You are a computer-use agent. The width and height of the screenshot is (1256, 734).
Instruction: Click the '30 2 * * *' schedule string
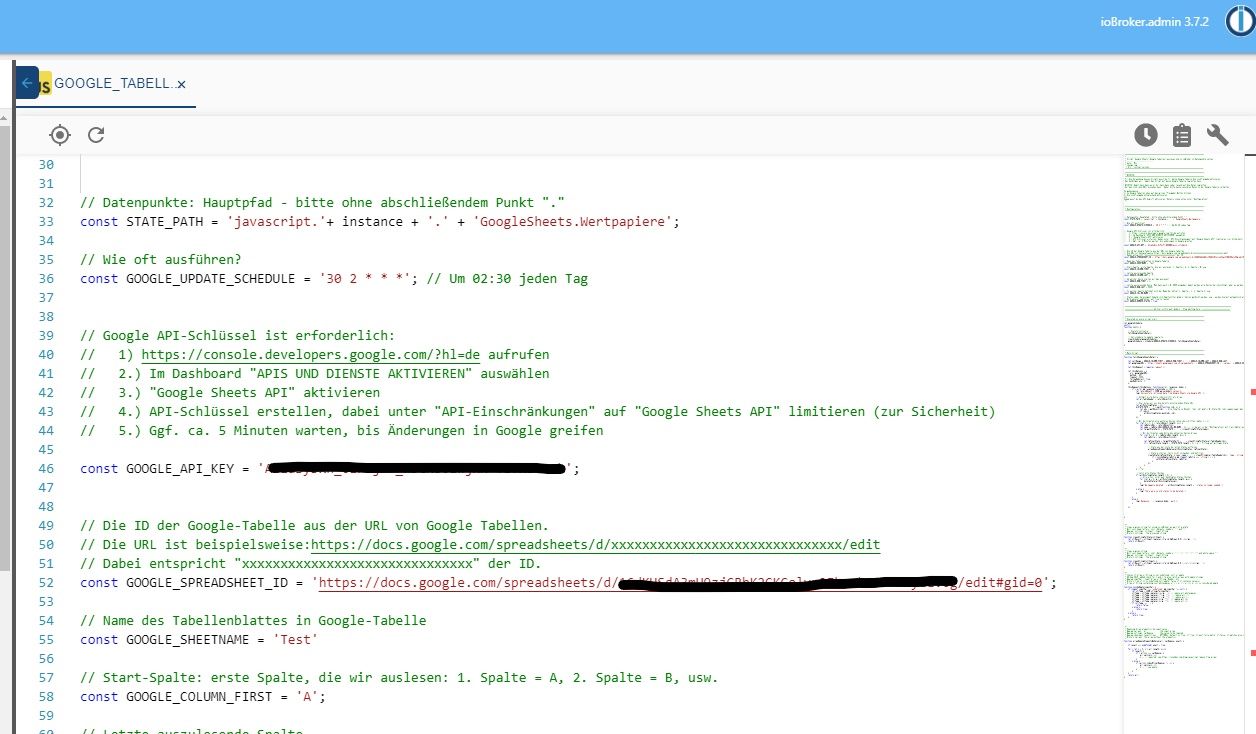(365, 278)
